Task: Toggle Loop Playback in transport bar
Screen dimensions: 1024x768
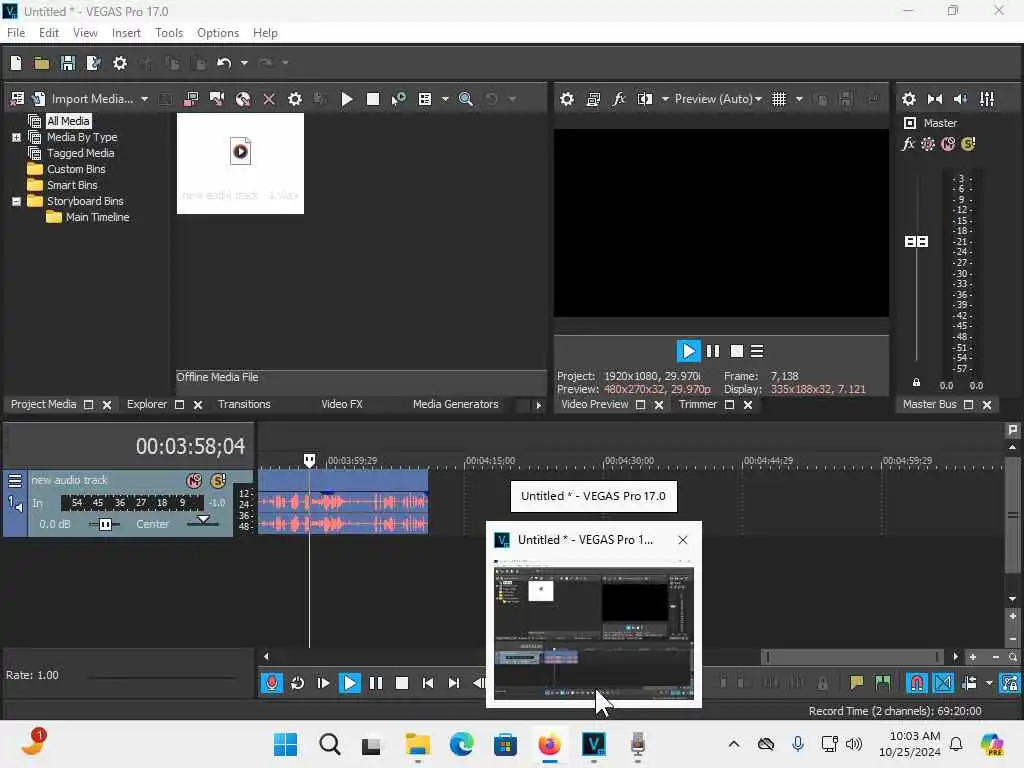Action: (298, 683)
